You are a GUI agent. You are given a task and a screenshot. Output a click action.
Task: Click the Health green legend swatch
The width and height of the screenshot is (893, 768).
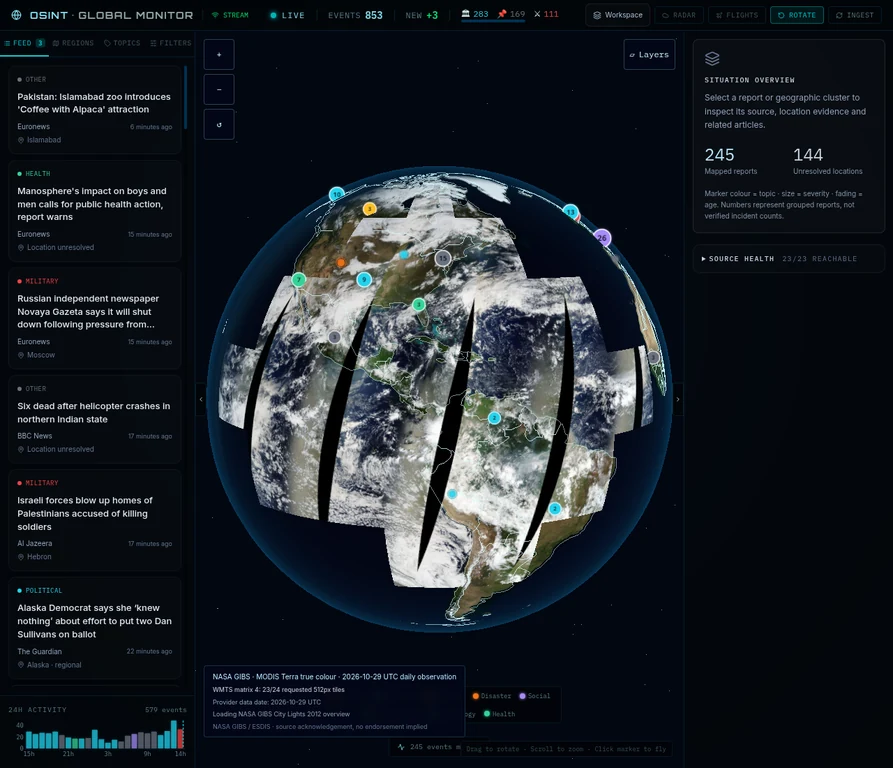pyautogui.click(x=487, y=714)
